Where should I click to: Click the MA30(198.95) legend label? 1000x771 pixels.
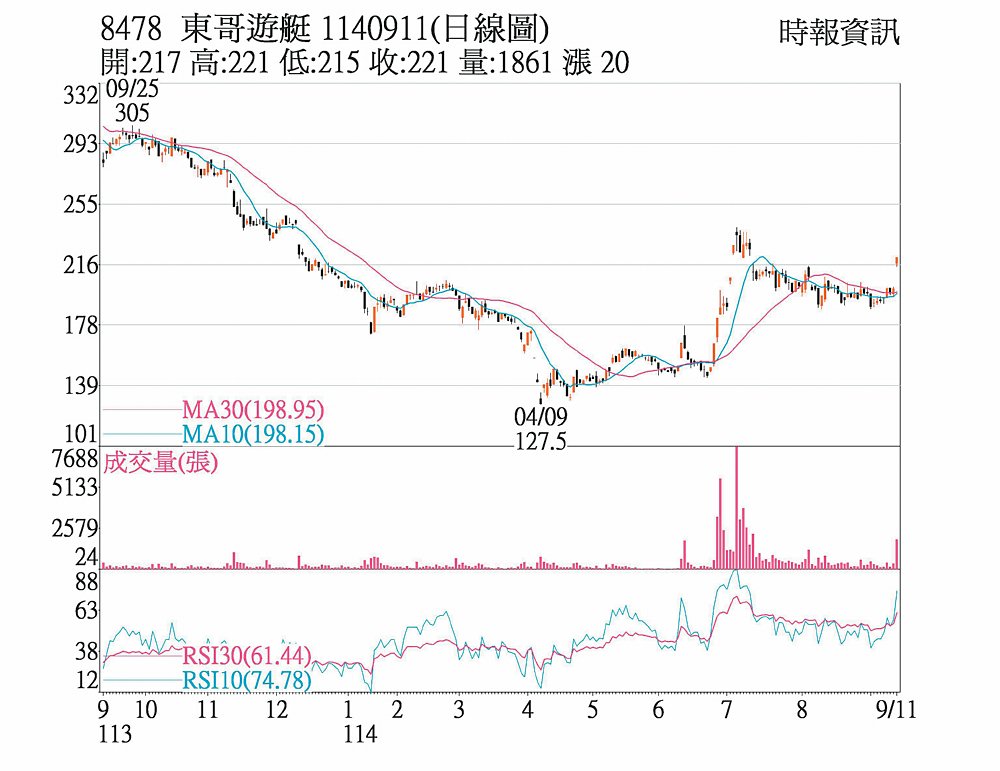253,409
